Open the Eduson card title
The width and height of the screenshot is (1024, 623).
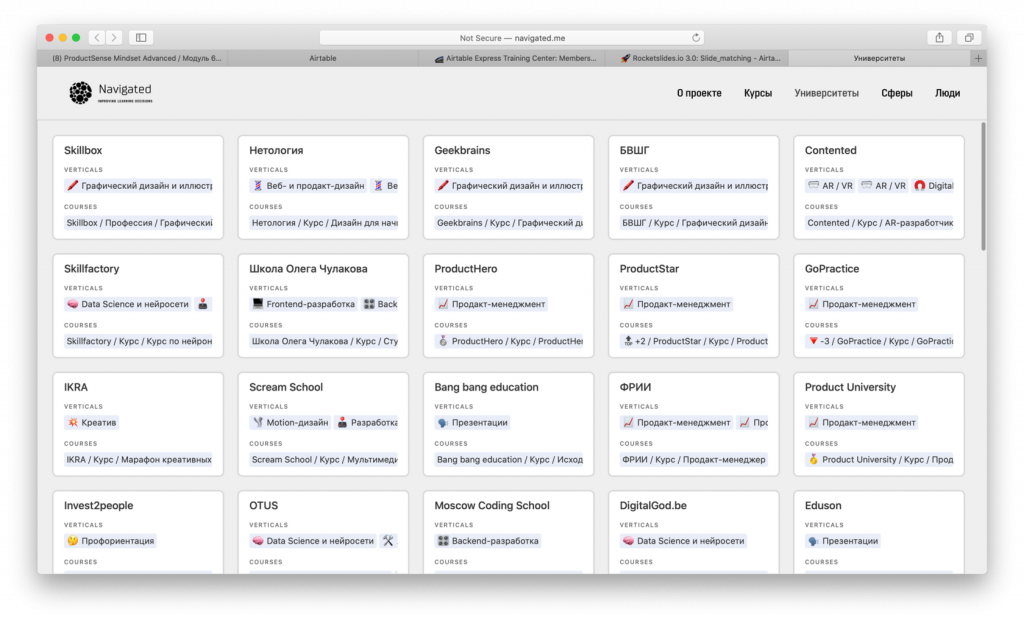pos(823,505)
